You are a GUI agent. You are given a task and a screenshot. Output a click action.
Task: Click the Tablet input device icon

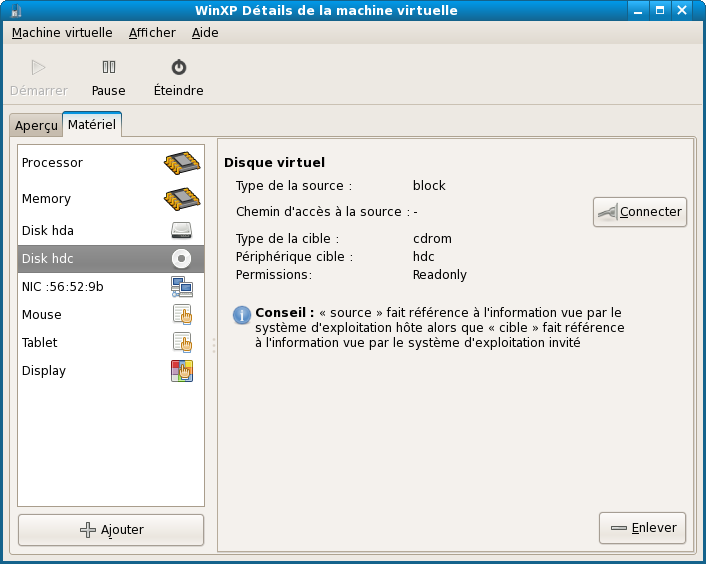[182, 343]
